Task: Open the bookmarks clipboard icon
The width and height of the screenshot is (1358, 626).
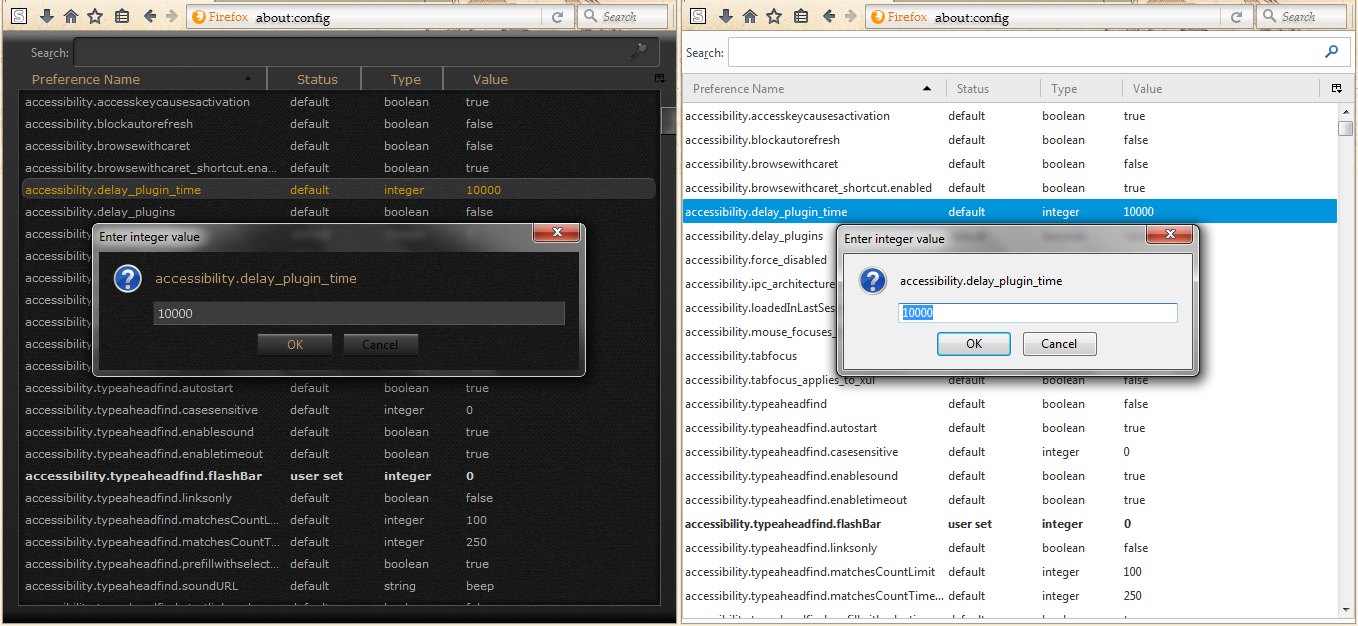Action: click(x=121, y=16)
